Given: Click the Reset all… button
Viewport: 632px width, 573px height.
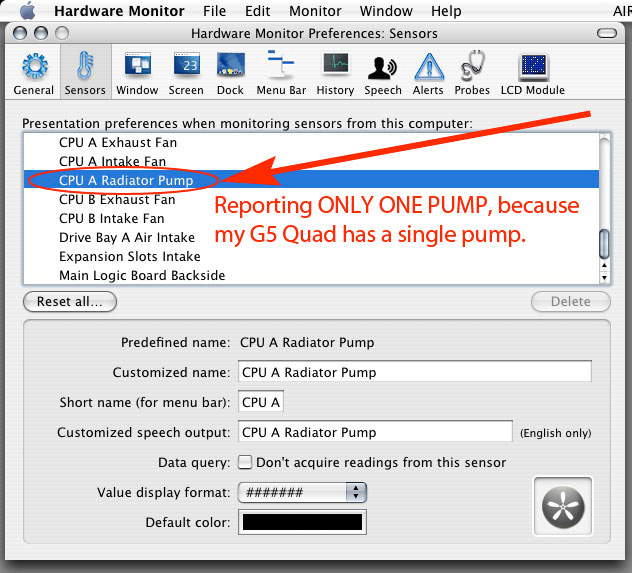Looking at the screenshot, I should 70,301.
